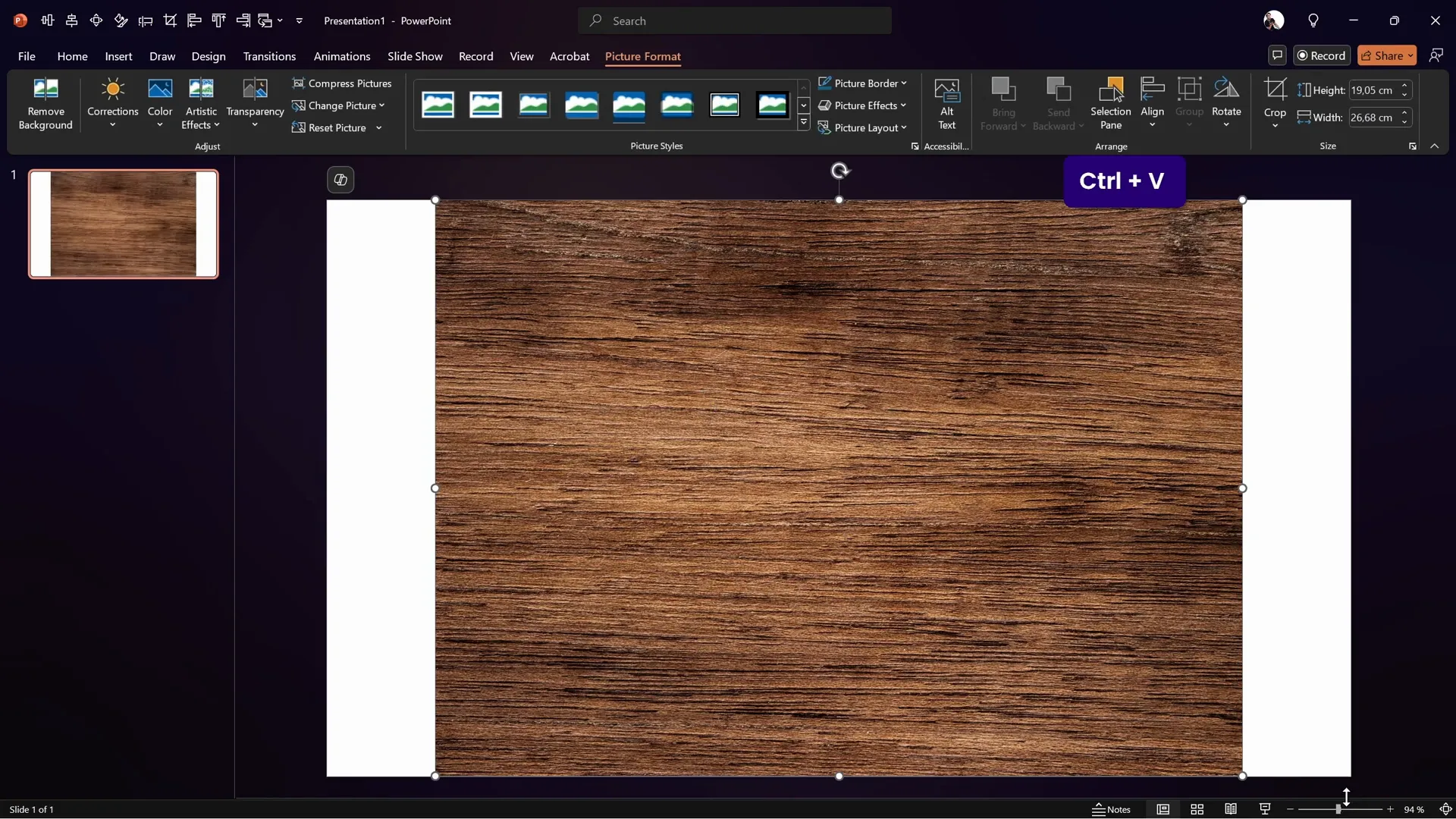Open Color adjustment menu
The image size is (1456, 819).
159,104
